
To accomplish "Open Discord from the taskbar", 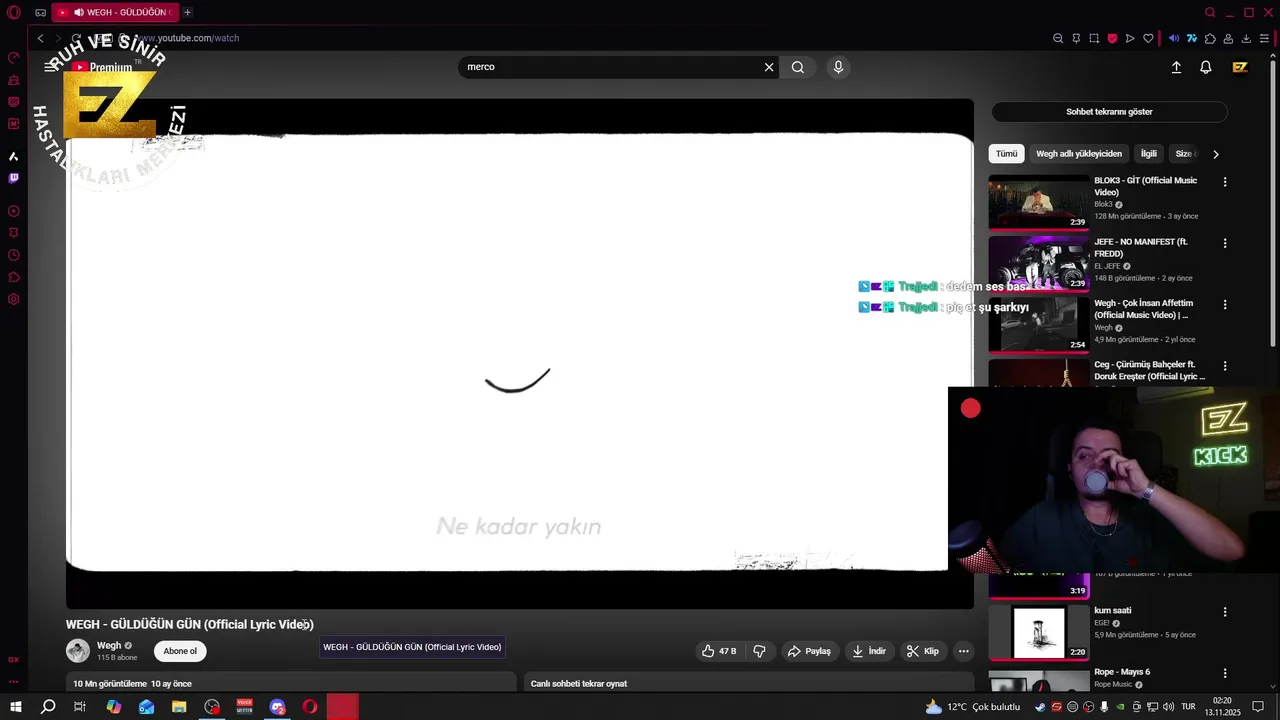I will [277, 707].
